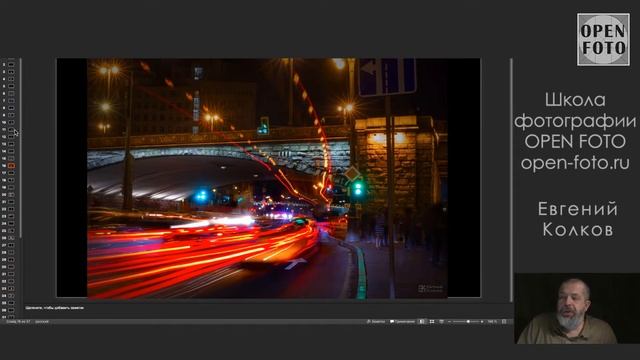
Task: Switch to Normal view in status bar
Action: point(422,322)
